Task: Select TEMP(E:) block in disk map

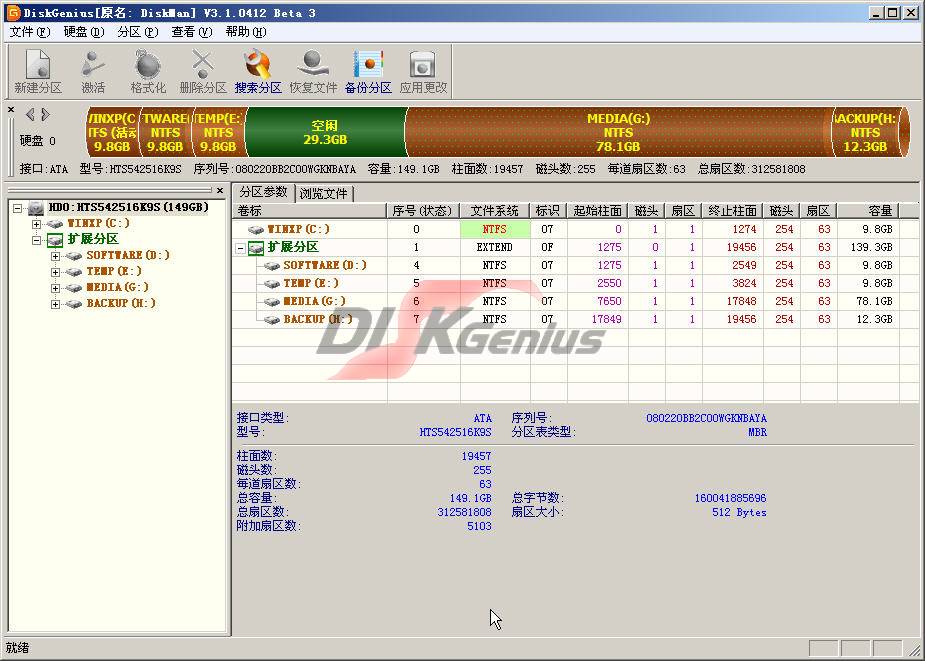Action: [218, 132]
